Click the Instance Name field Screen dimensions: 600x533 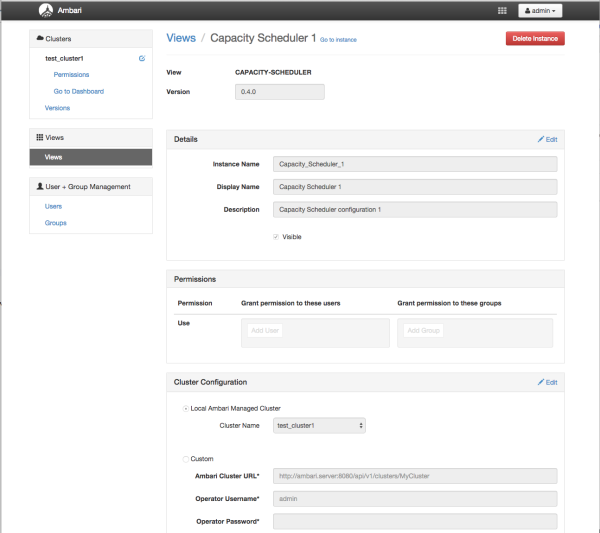tap(415, 164)
